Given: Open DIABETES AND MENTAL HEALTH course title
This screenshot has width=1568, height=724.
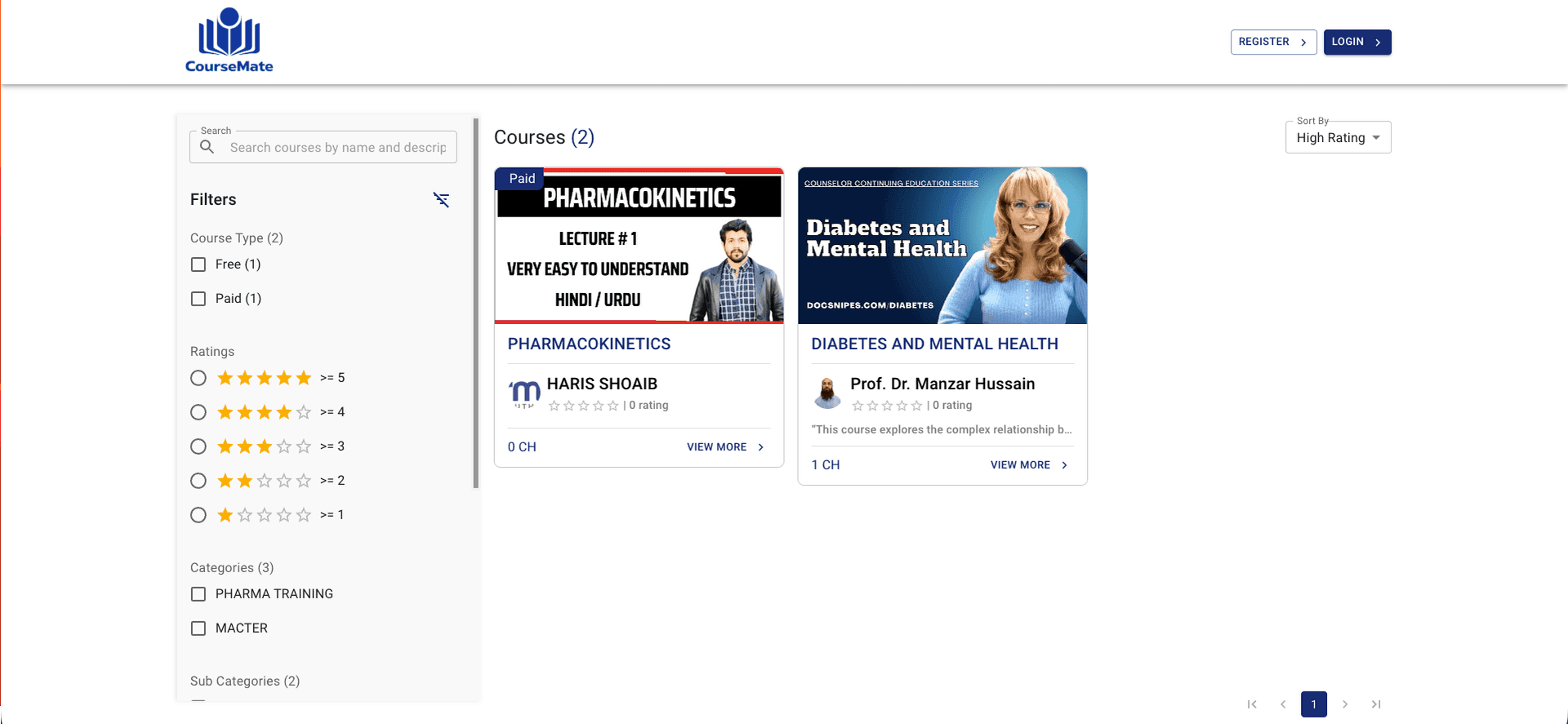Looking at the screenshot, I should pyautogui.click(x=934, y=344).
